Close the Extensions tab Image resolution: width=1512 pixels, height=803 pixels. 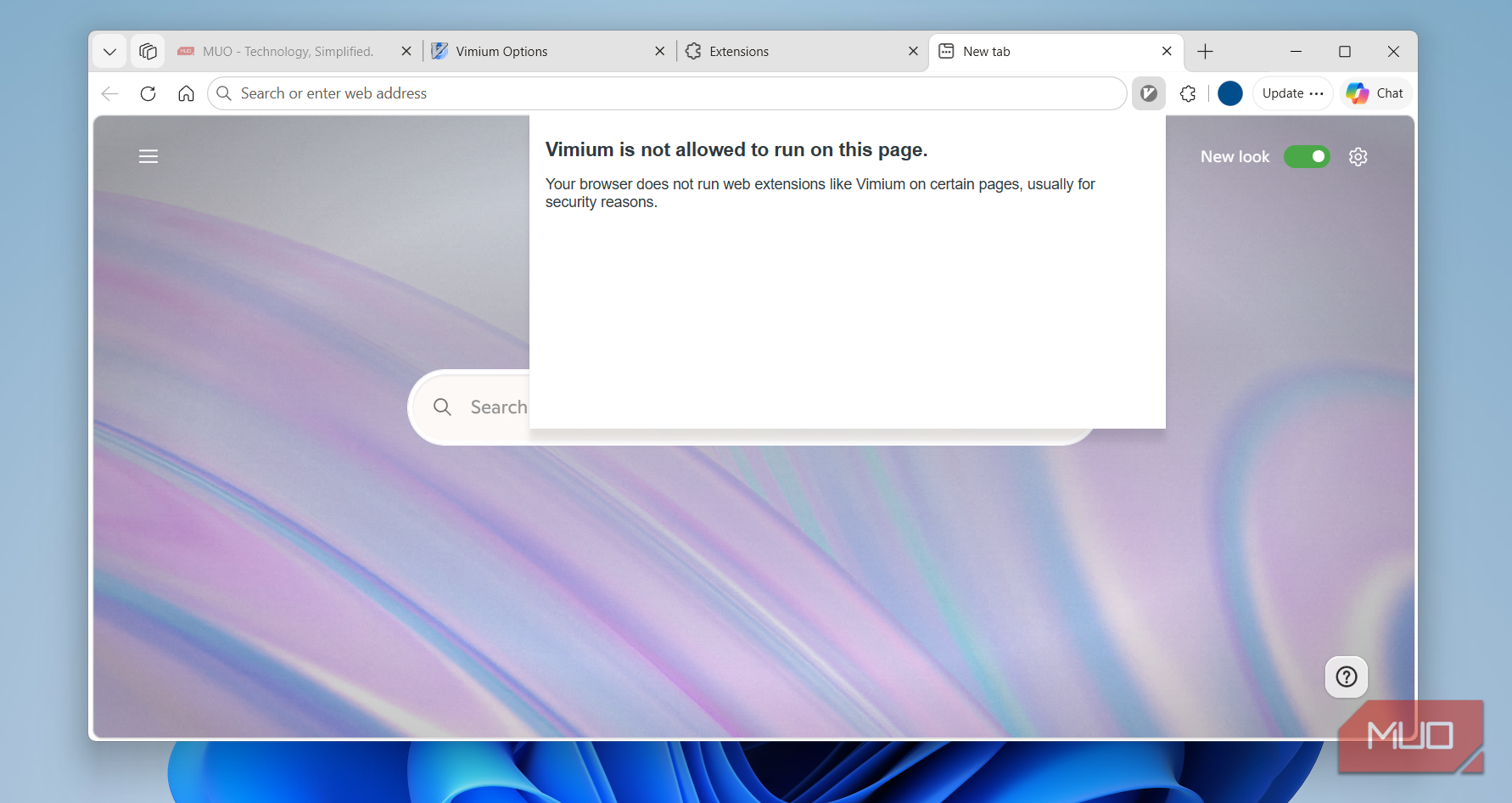913,52
